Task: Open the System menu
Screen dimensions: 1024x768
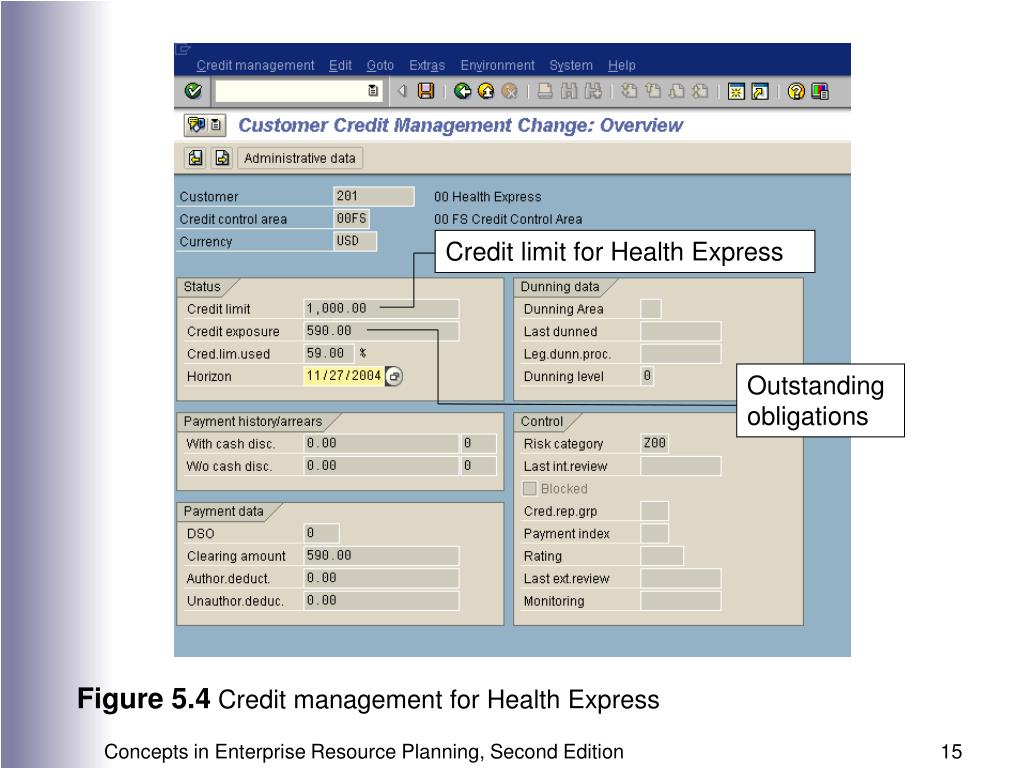Action: pos(571,65)
